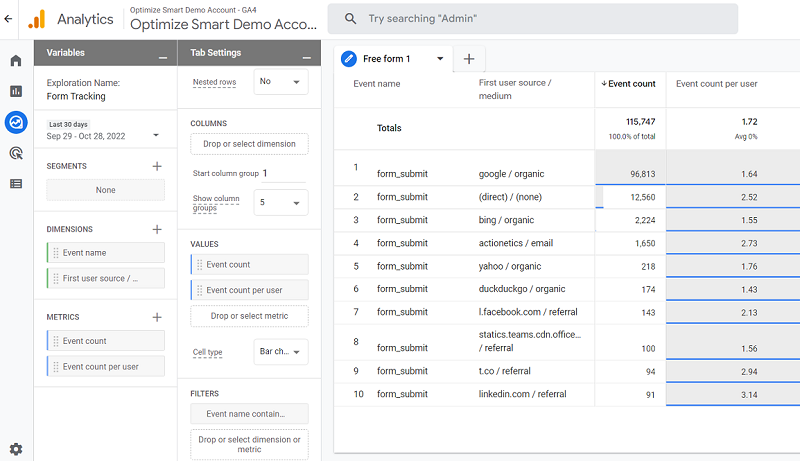The width and height of the screenshot is (800, 461).
Task: Add a new metric with plus icon
Action: [156, 317]
